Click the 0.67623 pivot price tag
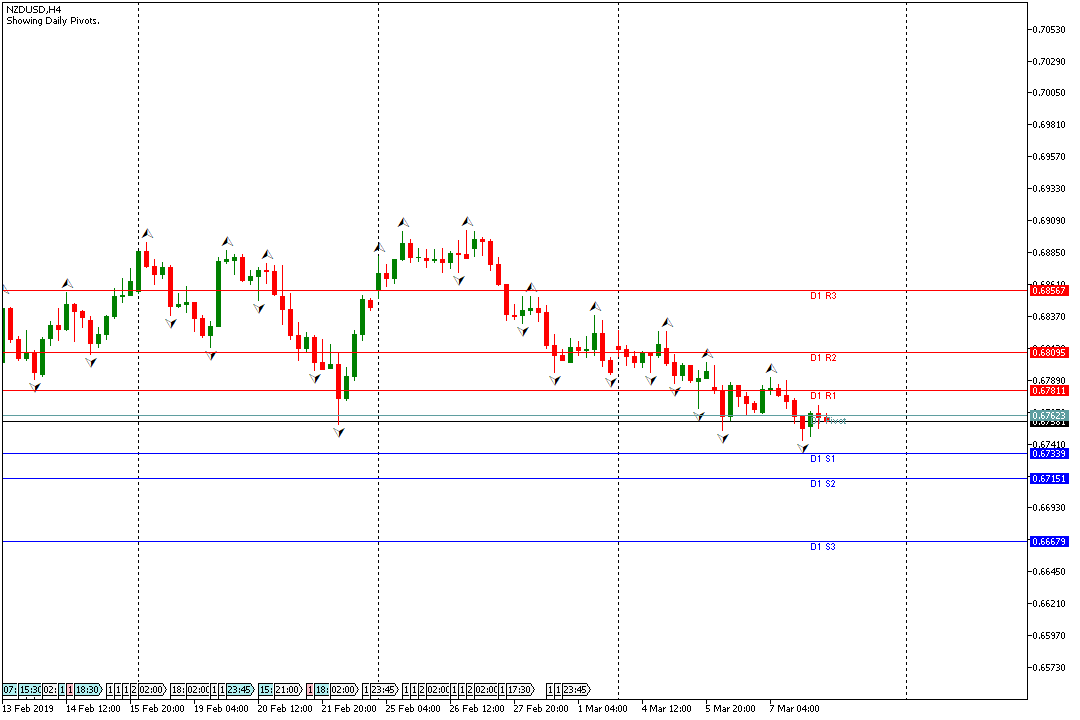 [x=1049, y=415]
